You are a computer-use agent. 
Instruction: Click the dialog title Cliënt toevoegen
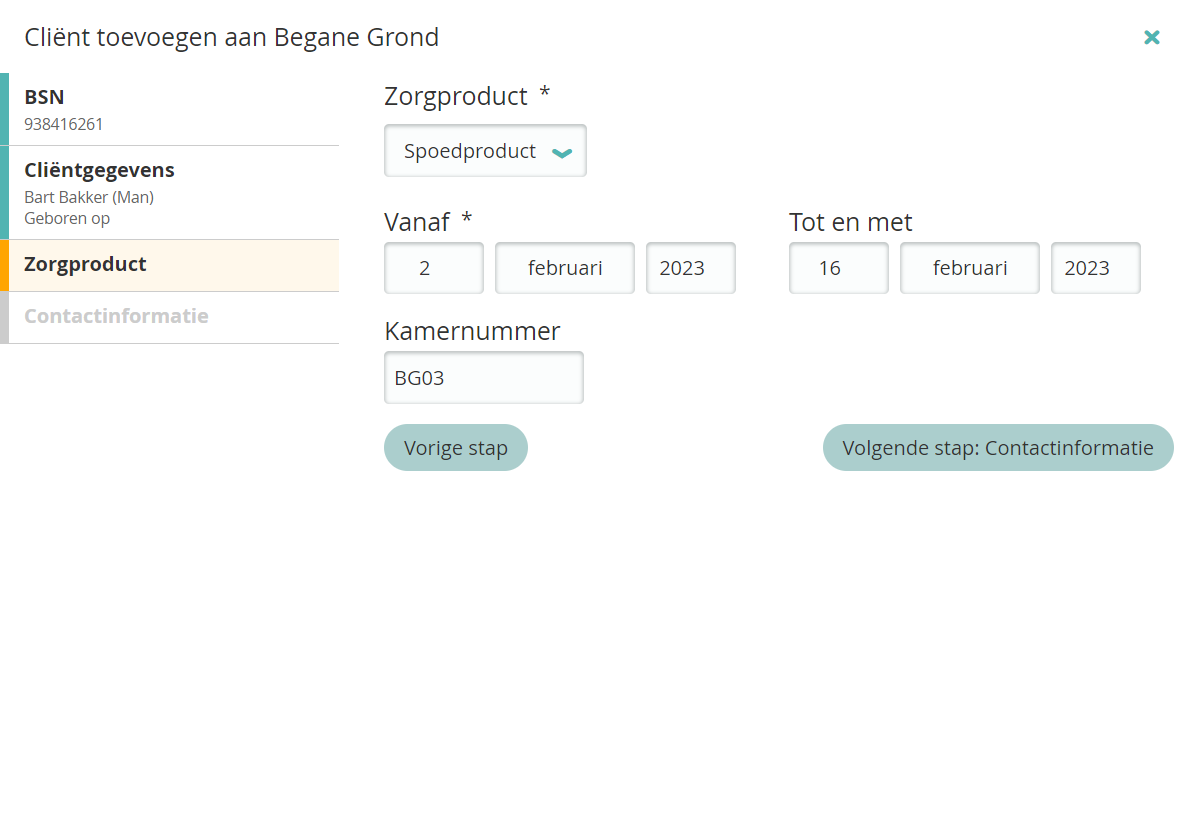pyautogui.click(x=231, y=38)
